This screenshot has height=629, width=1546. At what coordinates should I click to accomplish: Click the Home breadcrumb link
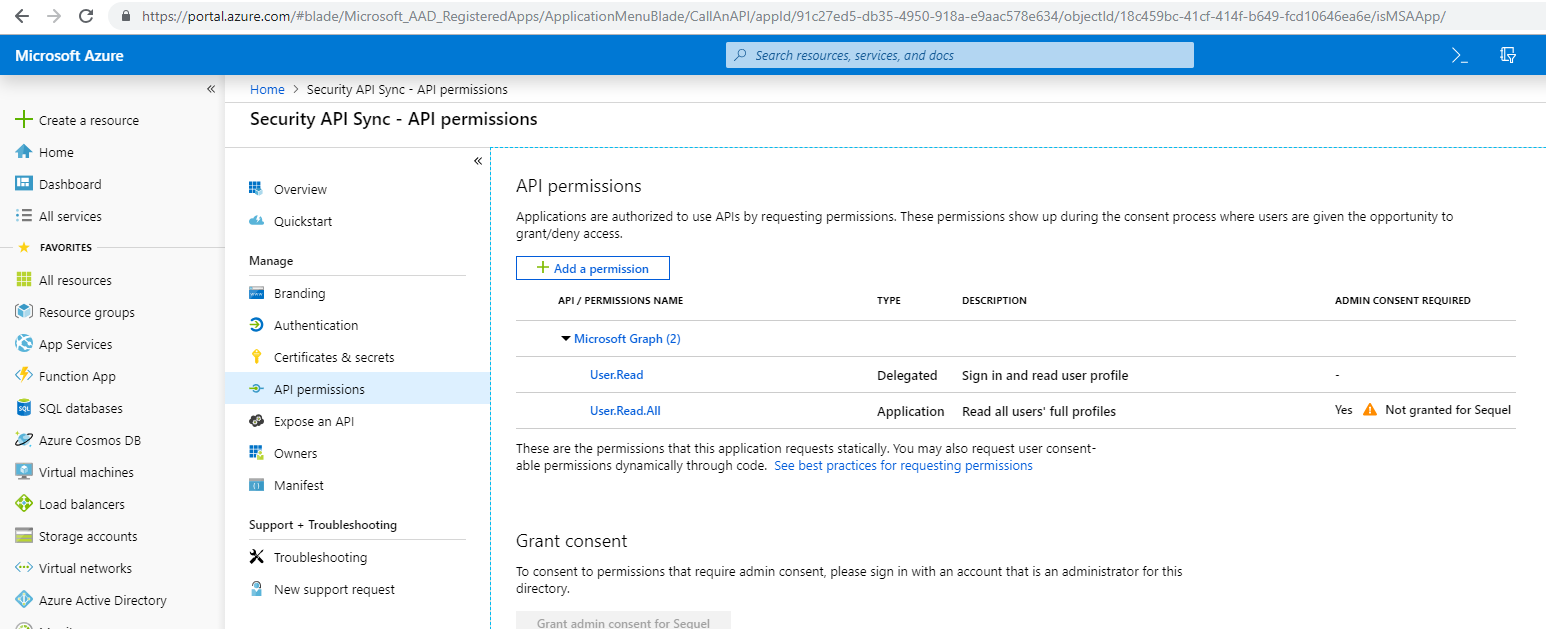(x=267, y=90)
